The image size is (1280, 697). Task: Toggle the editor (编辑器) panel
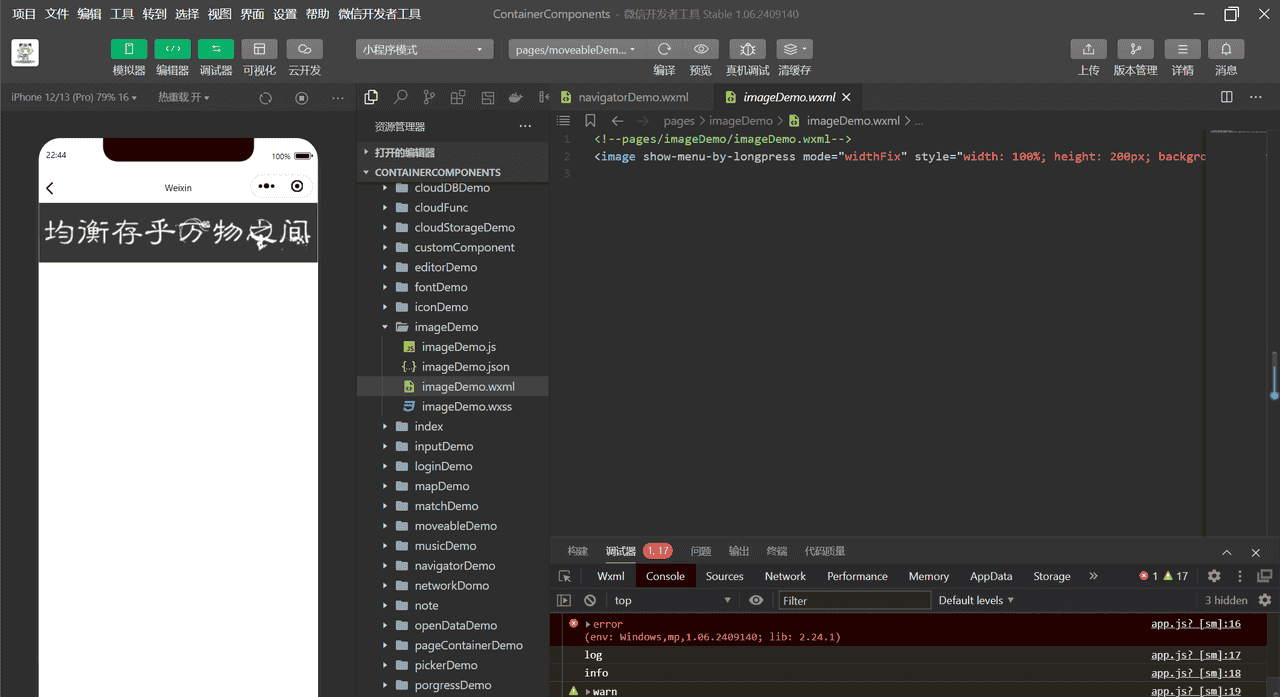point(172,49)
